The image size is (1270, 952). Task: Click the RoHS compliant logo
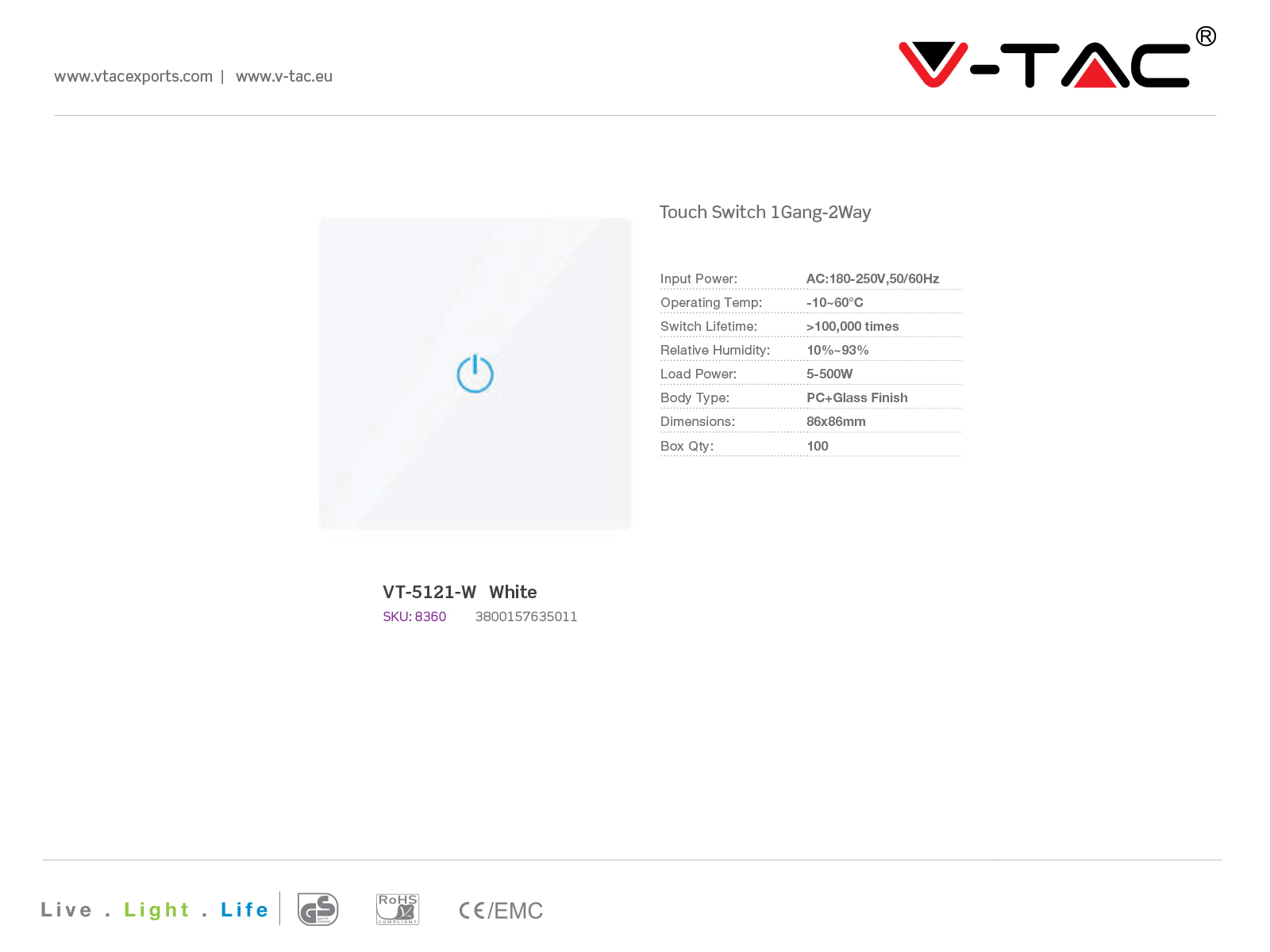tap(398, 909)
